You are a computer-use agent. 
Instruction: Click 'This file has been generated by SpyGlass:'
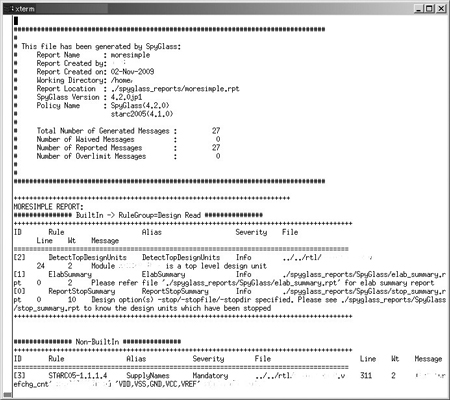point(101,47)
